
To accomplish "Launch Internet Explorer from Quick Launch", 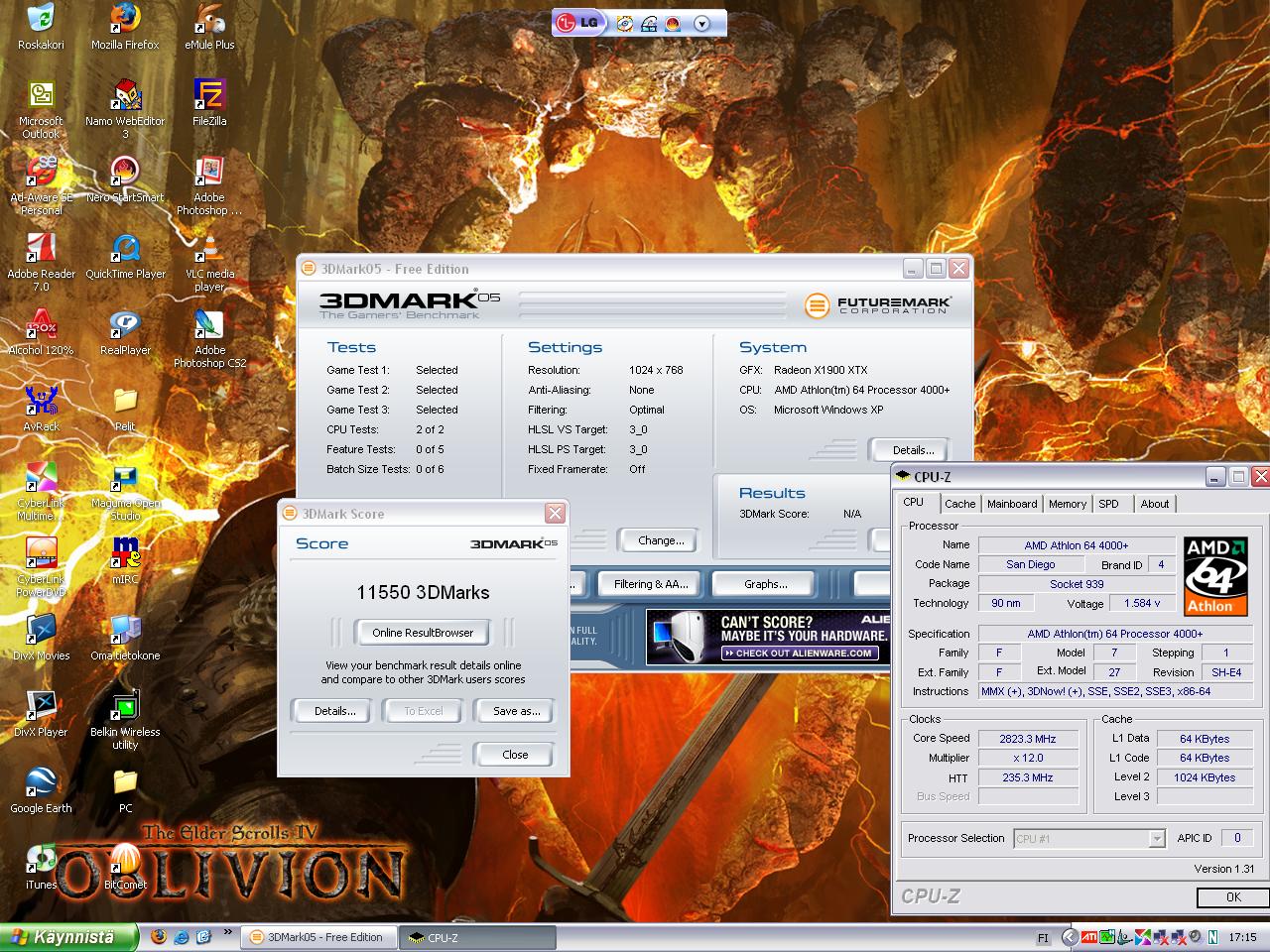I will tap(182, 936).
